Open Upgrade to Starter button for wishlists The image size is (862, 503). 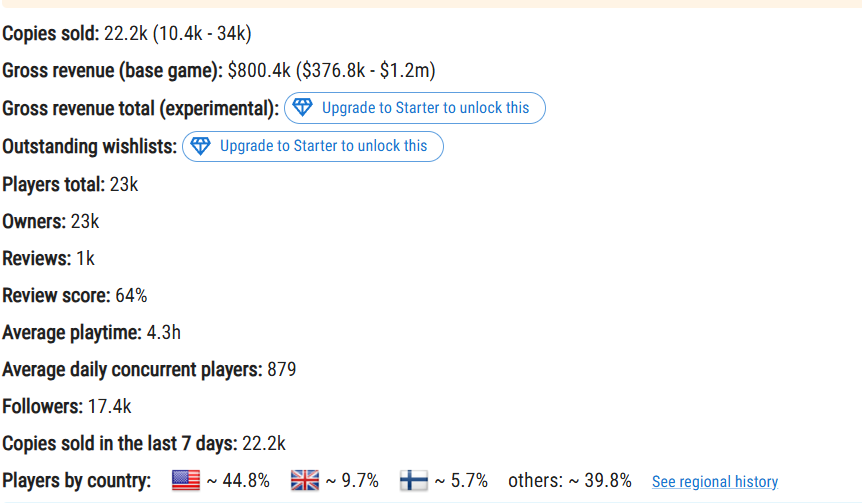coord(313,146)
